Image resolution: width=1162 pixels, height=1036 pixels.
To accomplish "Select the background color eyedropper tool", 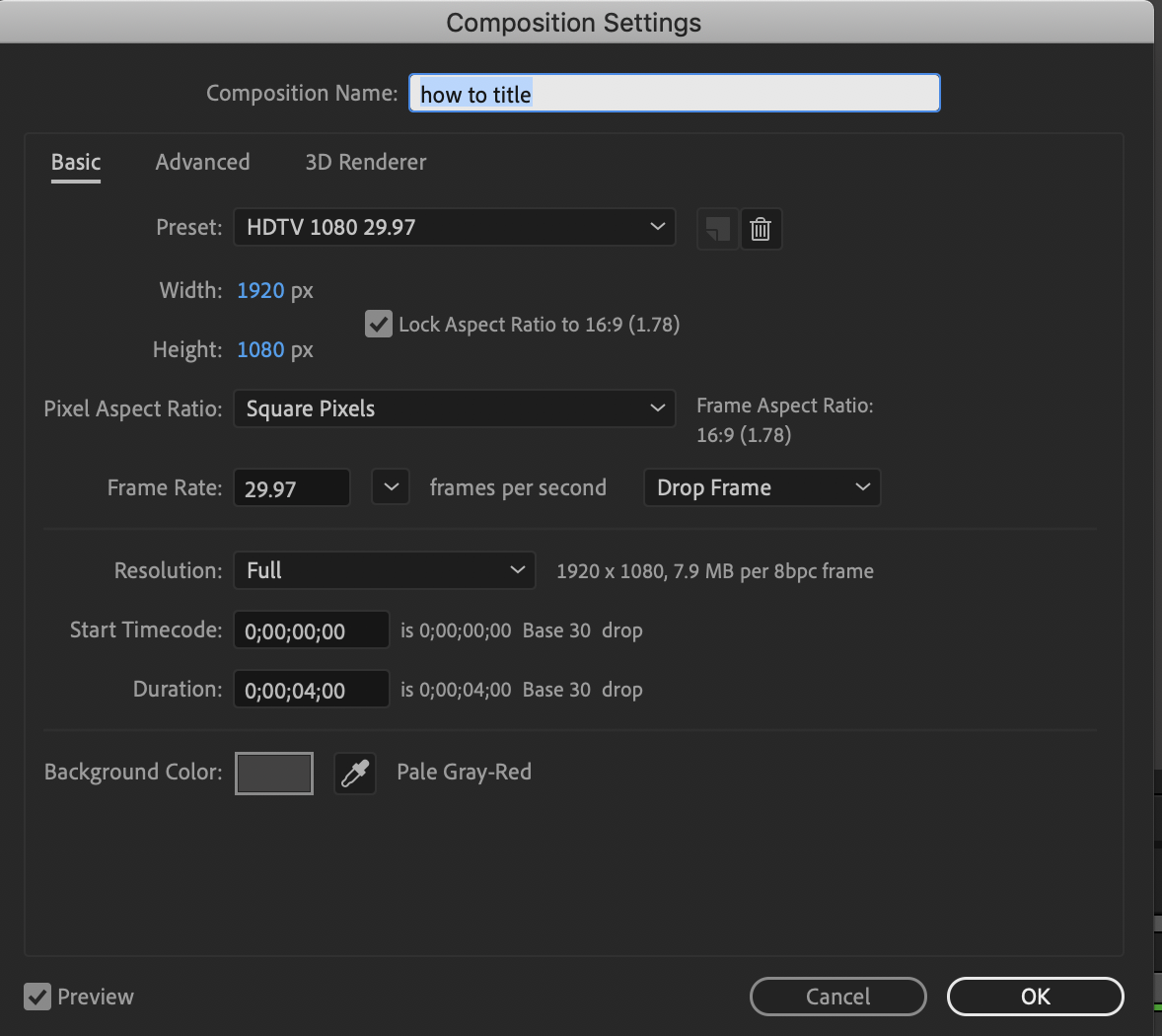I will [x=355, y=773].
